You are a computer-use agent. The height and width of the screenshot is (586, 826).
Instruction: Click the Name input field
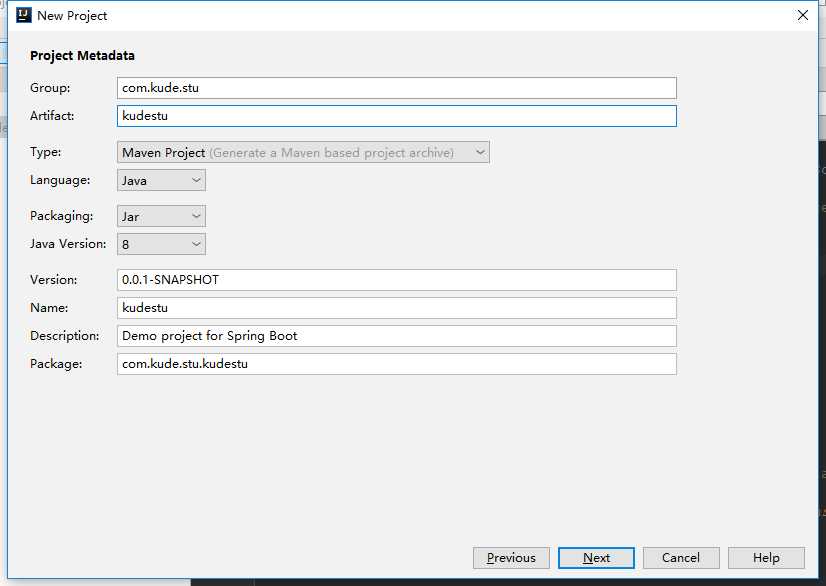[x=396, y=308]
